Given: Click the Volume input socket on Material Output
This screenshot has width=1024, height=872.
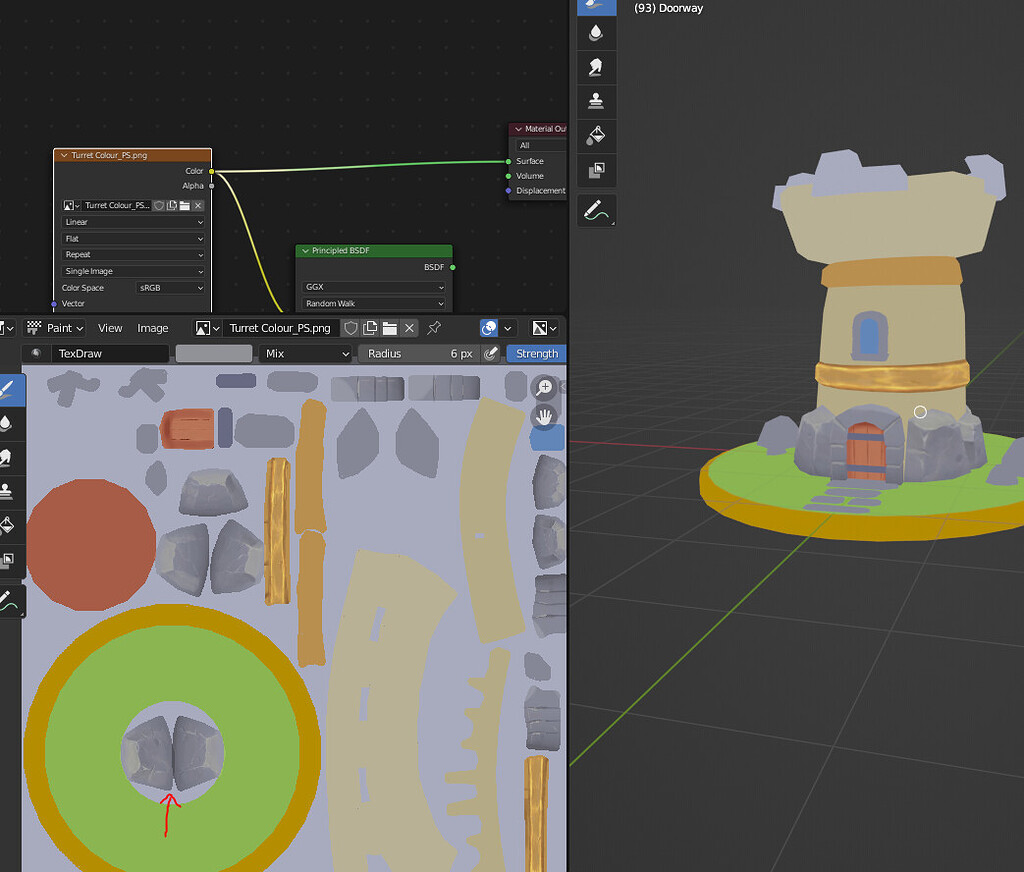Looking at the screenshot, I should pyautogui.click(x=509, y=176).
